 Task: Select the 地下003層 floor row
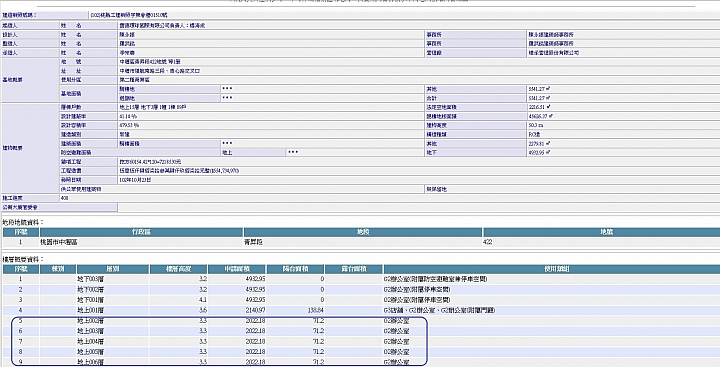(x=361, y=279)
